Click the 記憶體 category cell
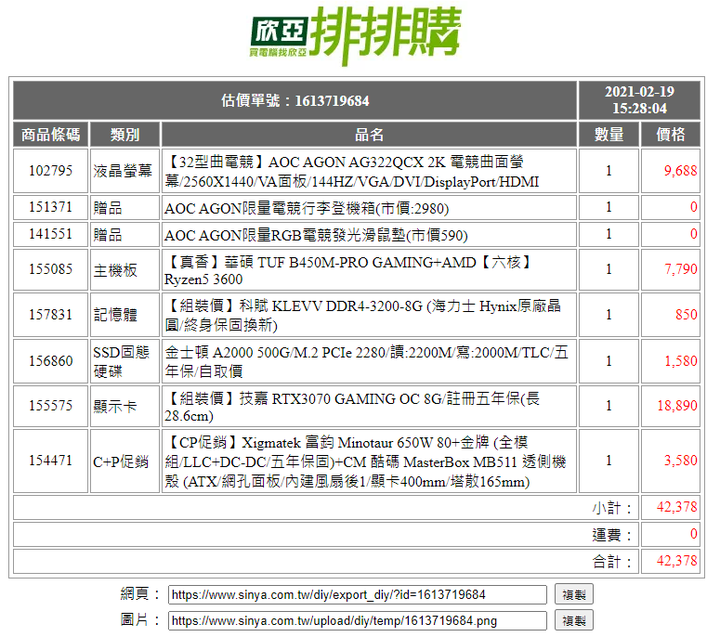The height and width of the screenshot is (637, 720). pyautogui.click(x=125, y=315)
